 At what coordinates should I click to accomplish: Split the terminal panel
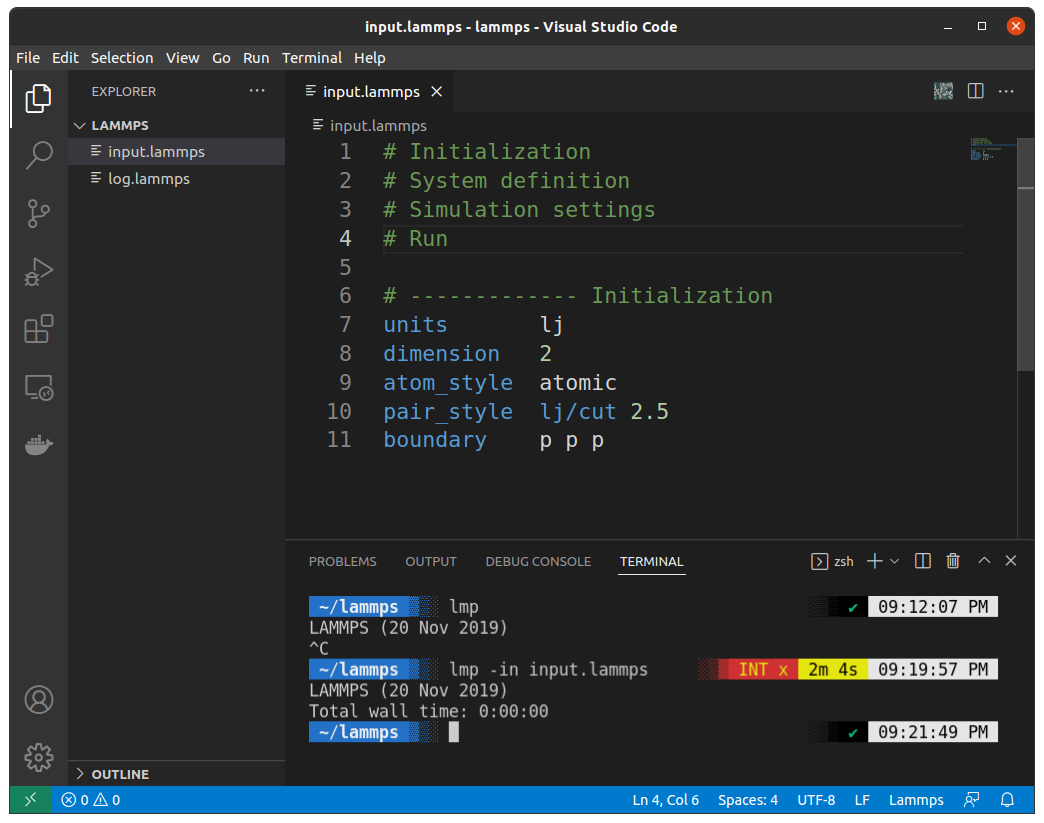(x=923, y=561)
